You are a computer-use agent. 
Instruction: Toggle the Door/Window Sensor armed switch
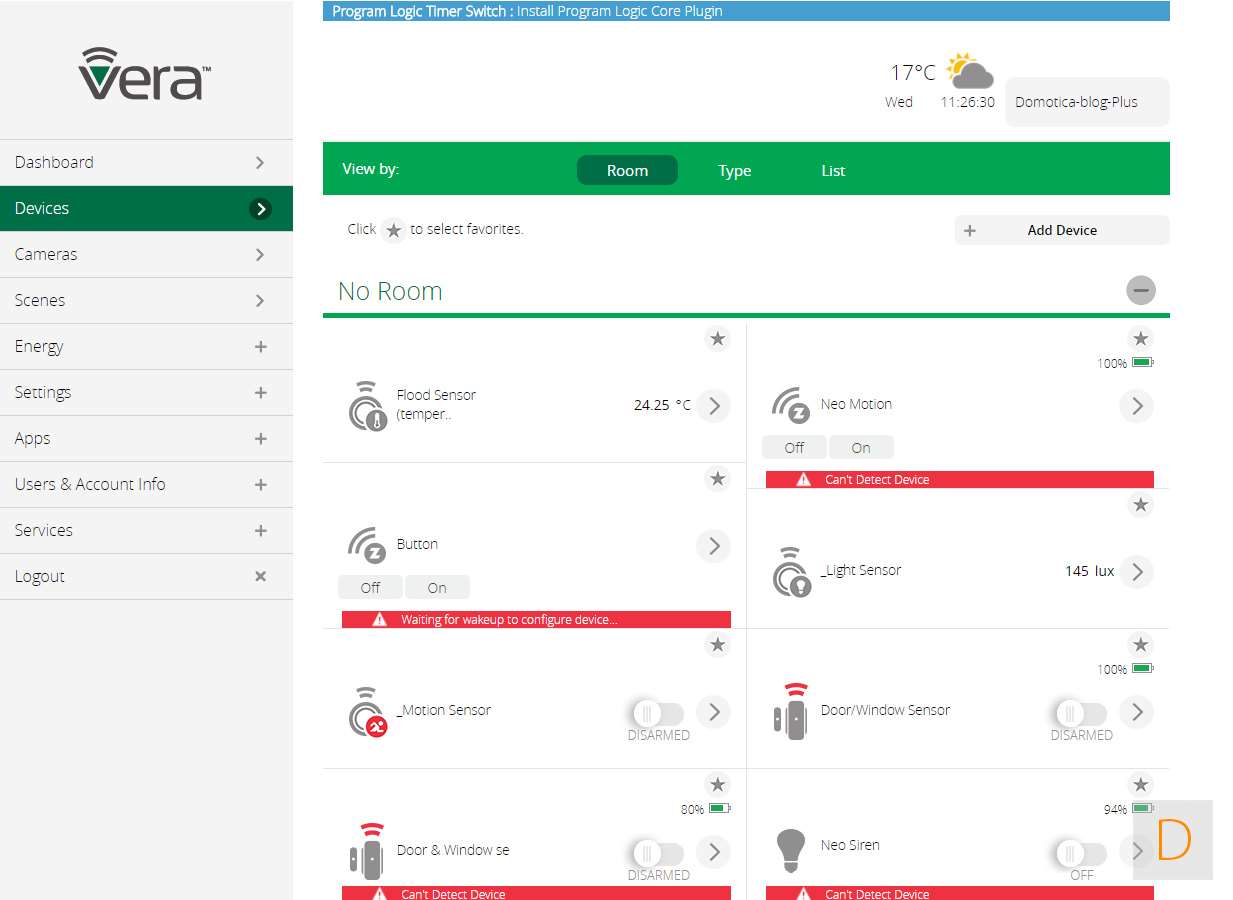(x=1081, y=713)
